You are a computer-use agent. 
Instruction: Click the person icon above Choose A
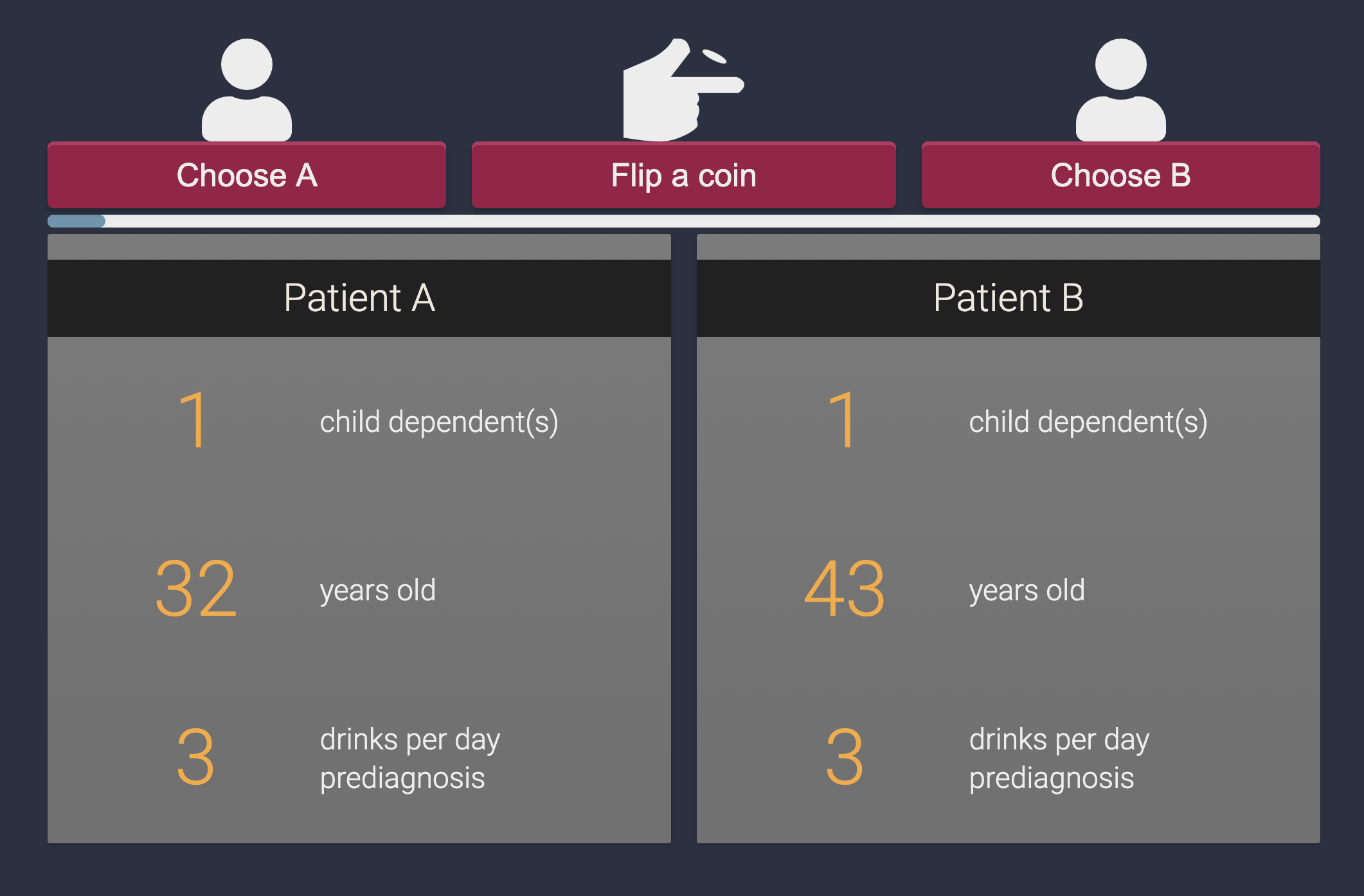(246, 90)
